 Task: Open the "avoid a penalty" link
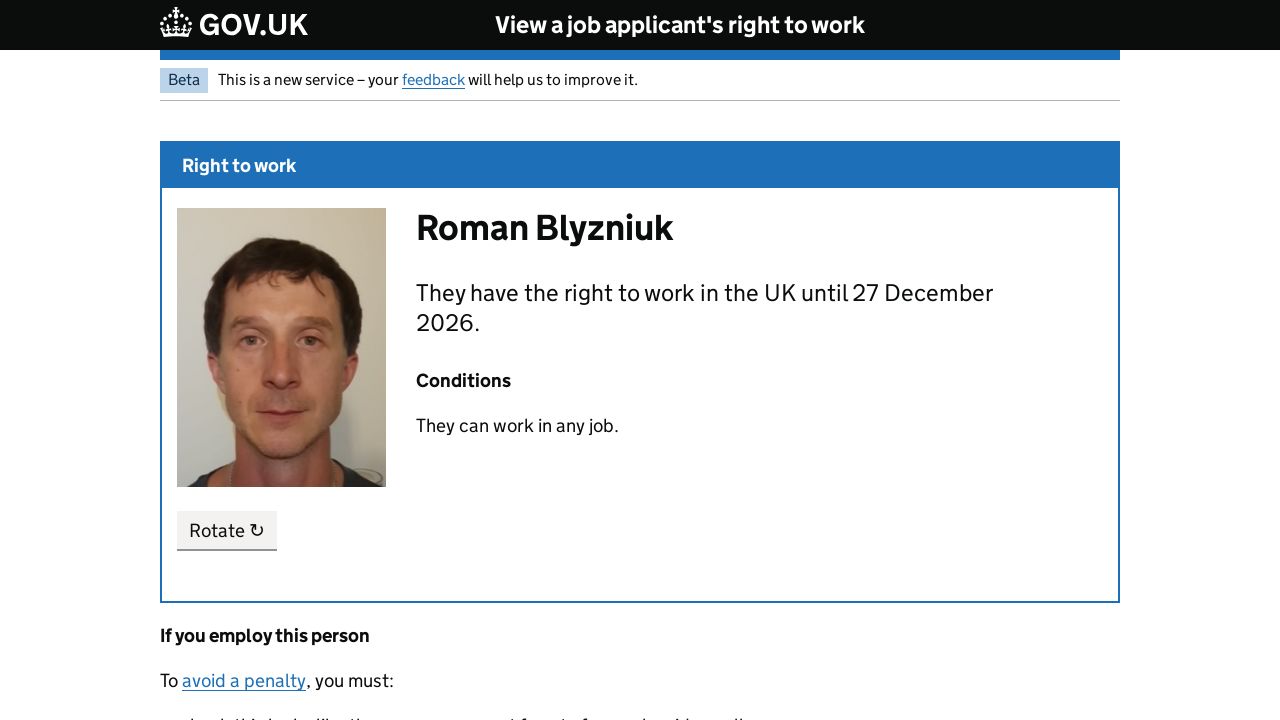point(244,681)
